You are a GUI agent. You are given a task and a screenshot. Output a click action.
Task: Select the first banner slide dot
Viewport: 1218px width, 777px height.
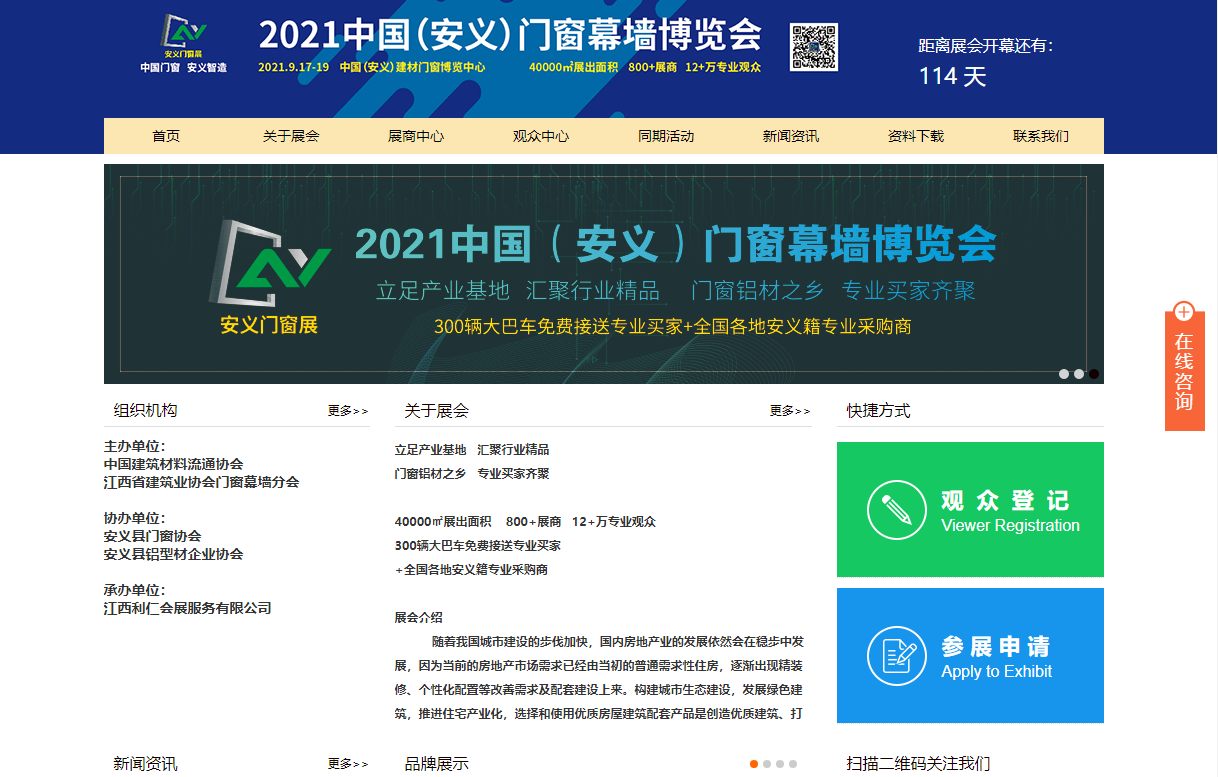tap(1064, 374)
